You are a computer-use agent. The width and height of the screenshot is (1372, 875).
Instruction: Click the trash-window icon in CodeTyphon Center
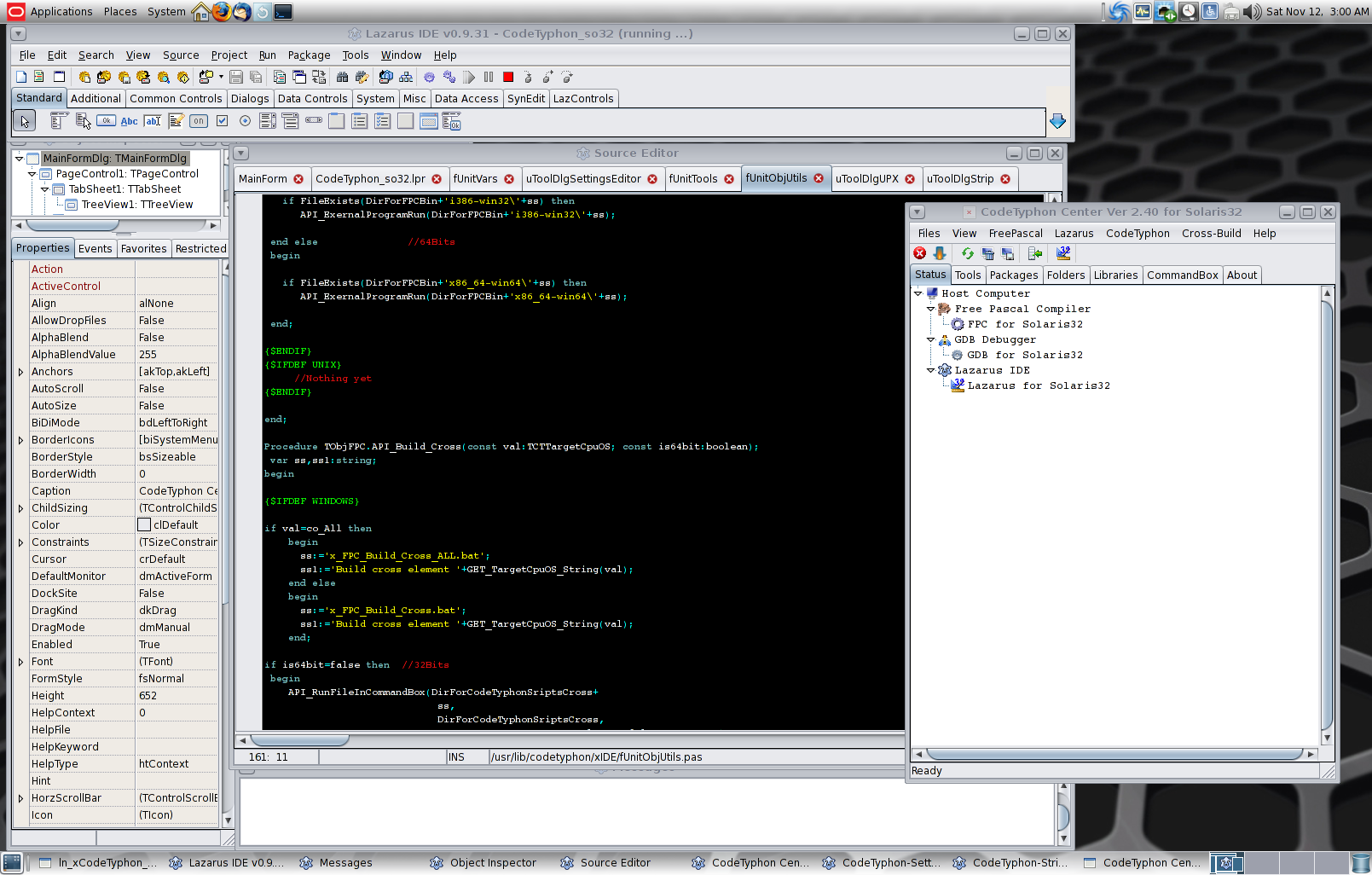(x=987, y=253)
